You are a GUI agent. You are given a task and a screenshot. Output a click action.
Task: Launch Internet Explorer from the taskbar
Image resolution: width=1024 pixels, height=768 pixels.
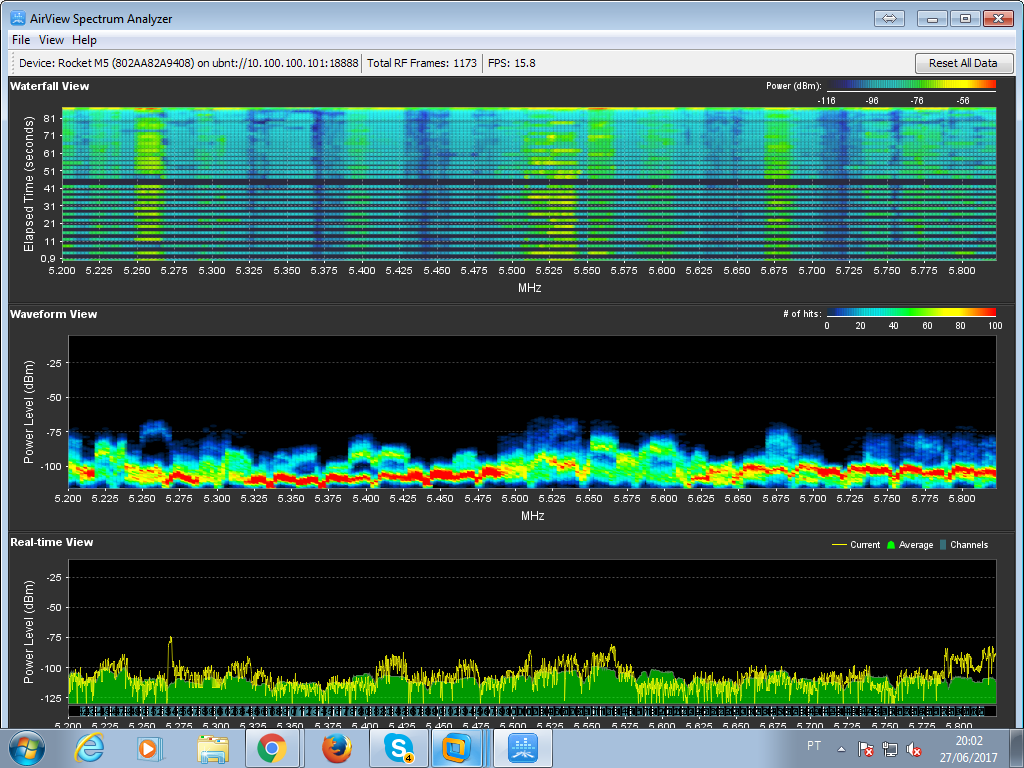point(90,748)
